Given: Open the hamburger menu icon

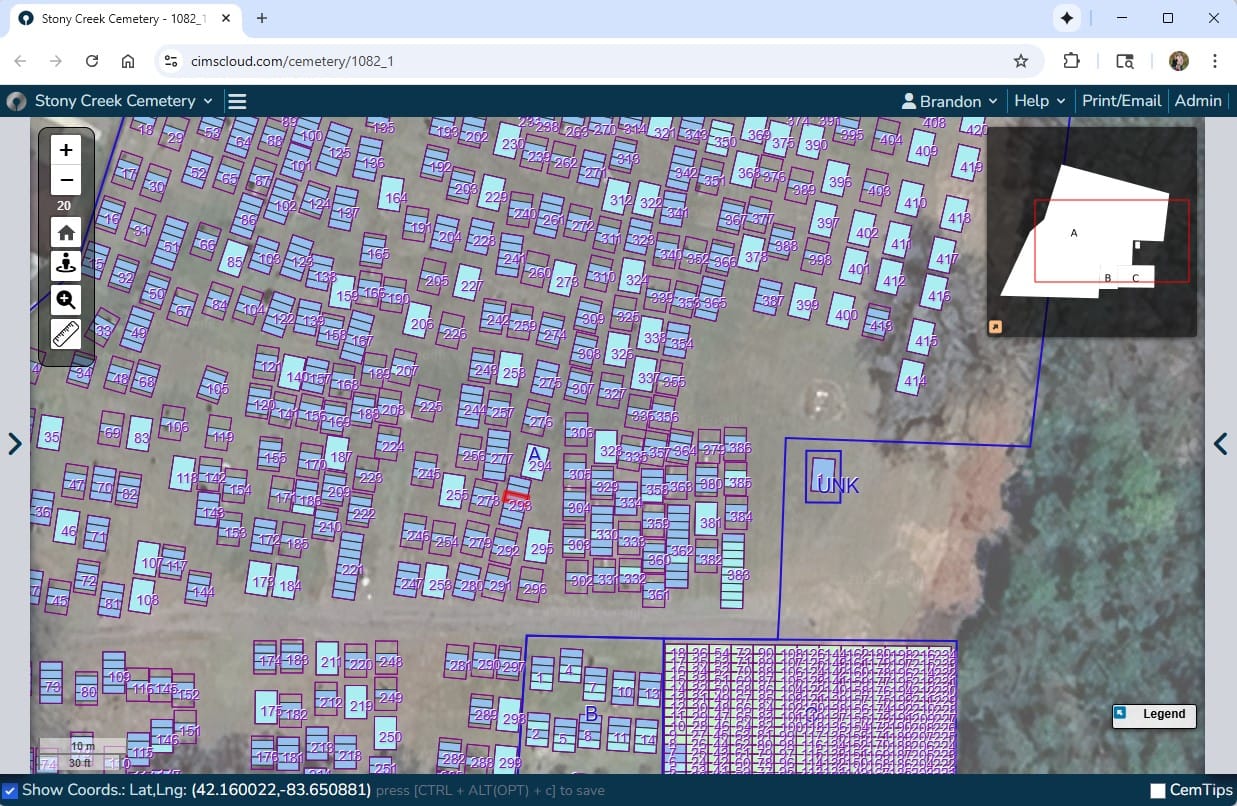Looking at the screenshot, I should coord(237,101).
